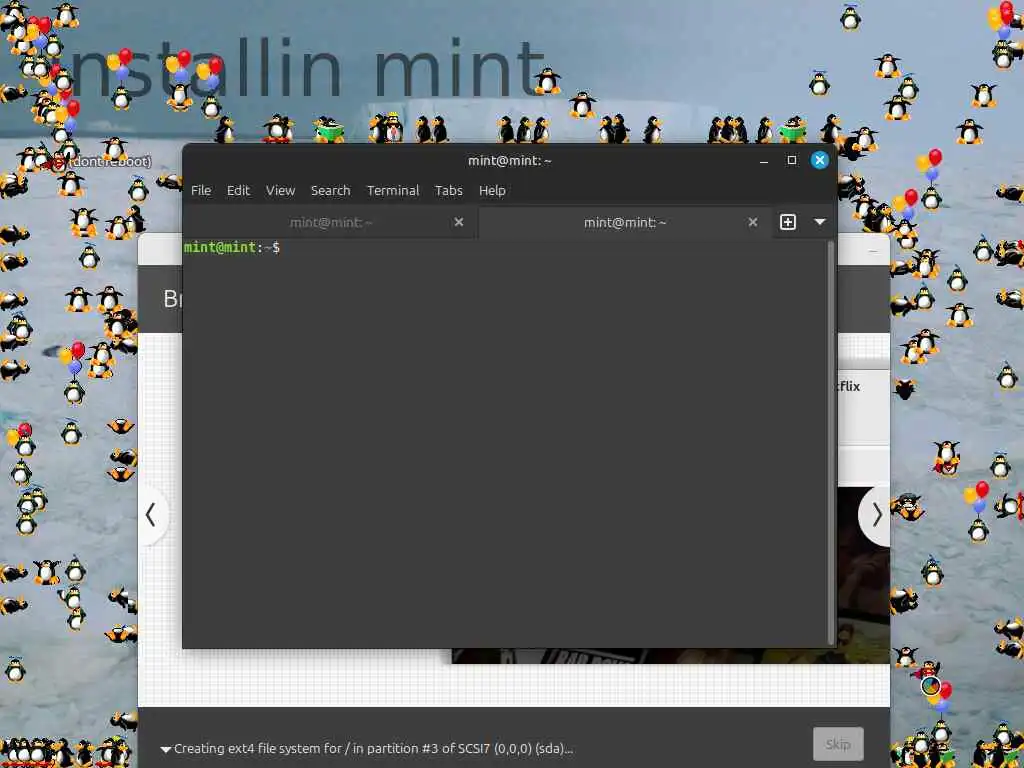The width and height of the screenshot is (1024, 768).
Task: Expand the installer progress details triangle
Action: [x=166, y=749]
